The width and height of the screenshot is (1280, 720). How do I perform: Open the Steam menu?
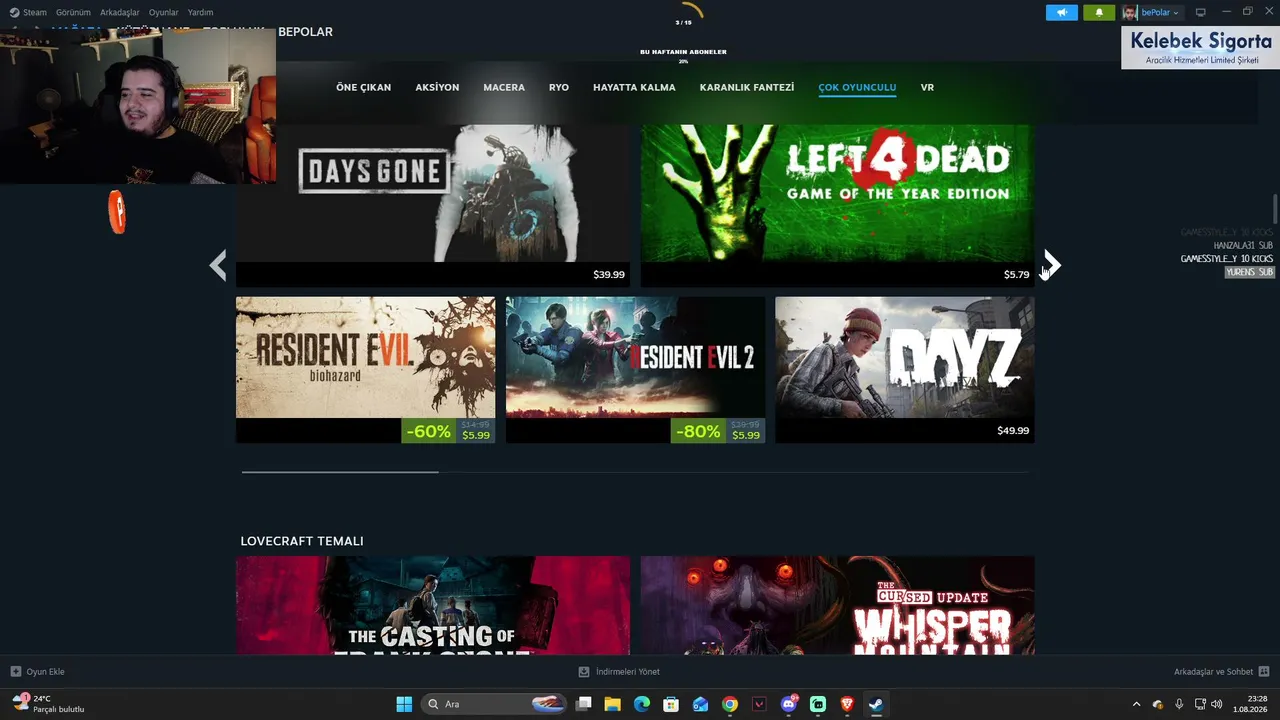pos(28,12)
